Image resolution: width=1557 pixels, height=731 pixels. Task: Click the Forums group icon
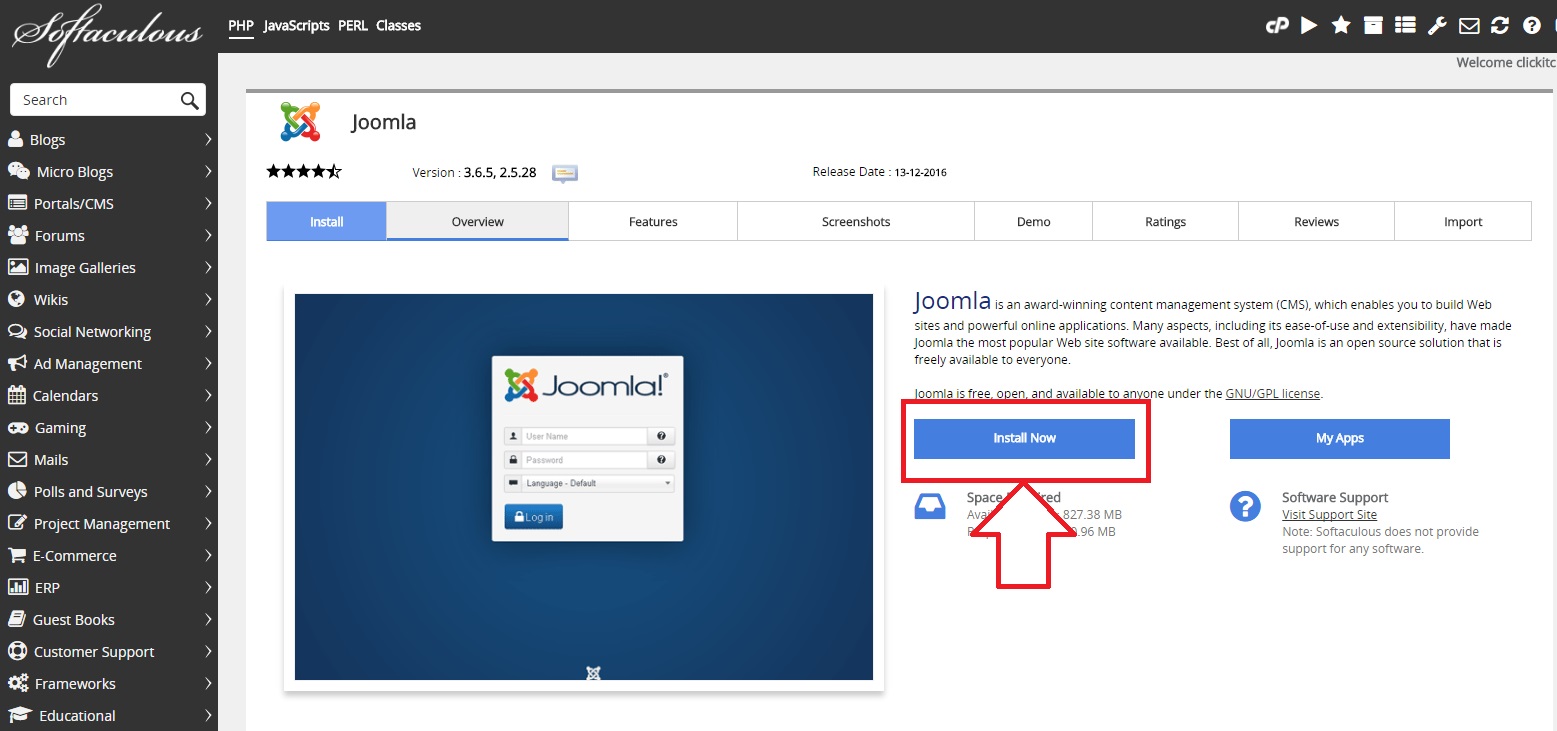click(x=17, y=235)
